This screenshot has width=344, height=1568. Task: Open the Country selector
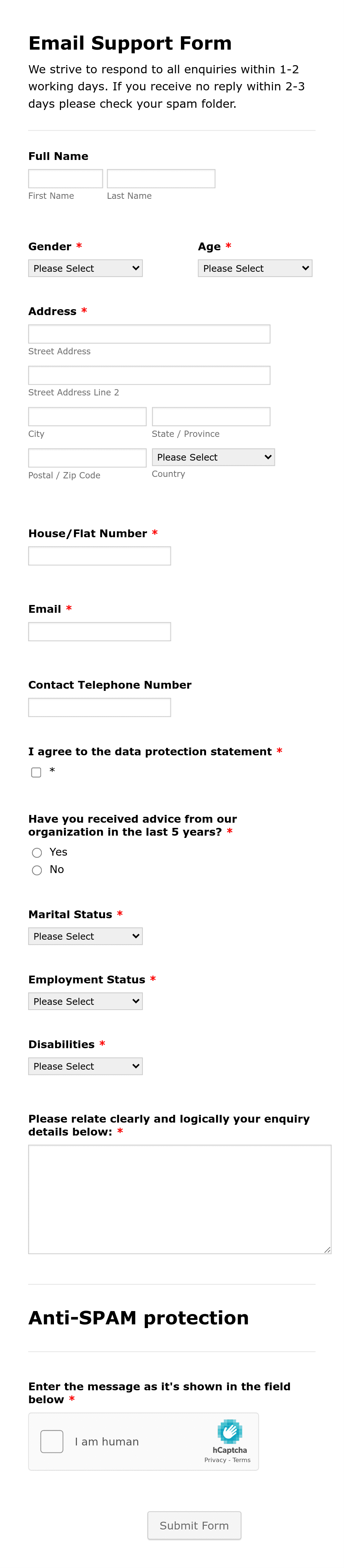click(213, 457)
